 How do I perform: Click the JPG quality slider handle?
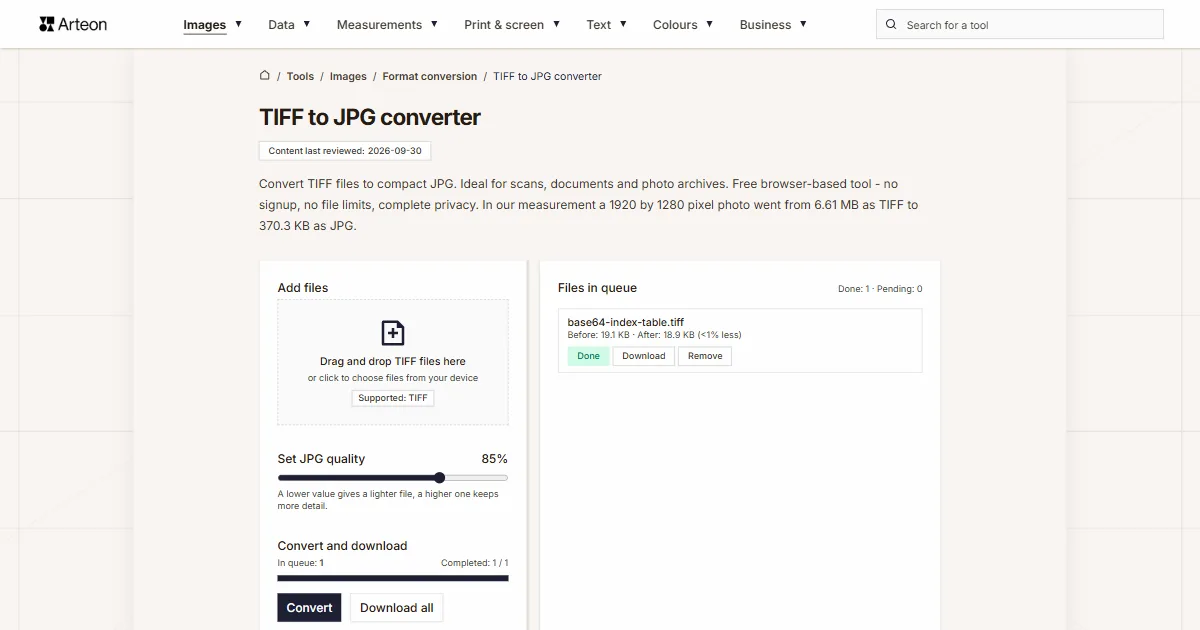[439, 478]
